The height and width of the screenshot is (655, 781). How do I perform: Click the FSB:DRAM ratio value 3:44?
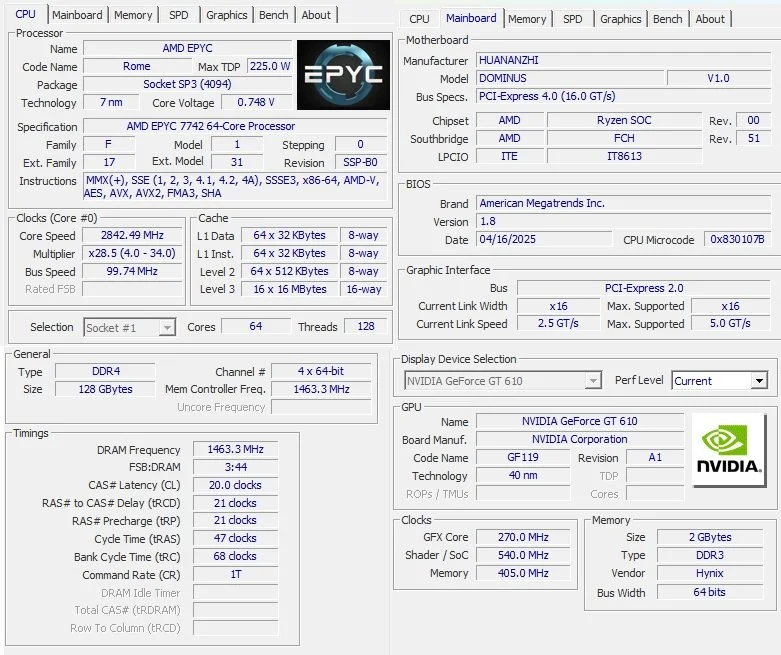click(236, 467)
